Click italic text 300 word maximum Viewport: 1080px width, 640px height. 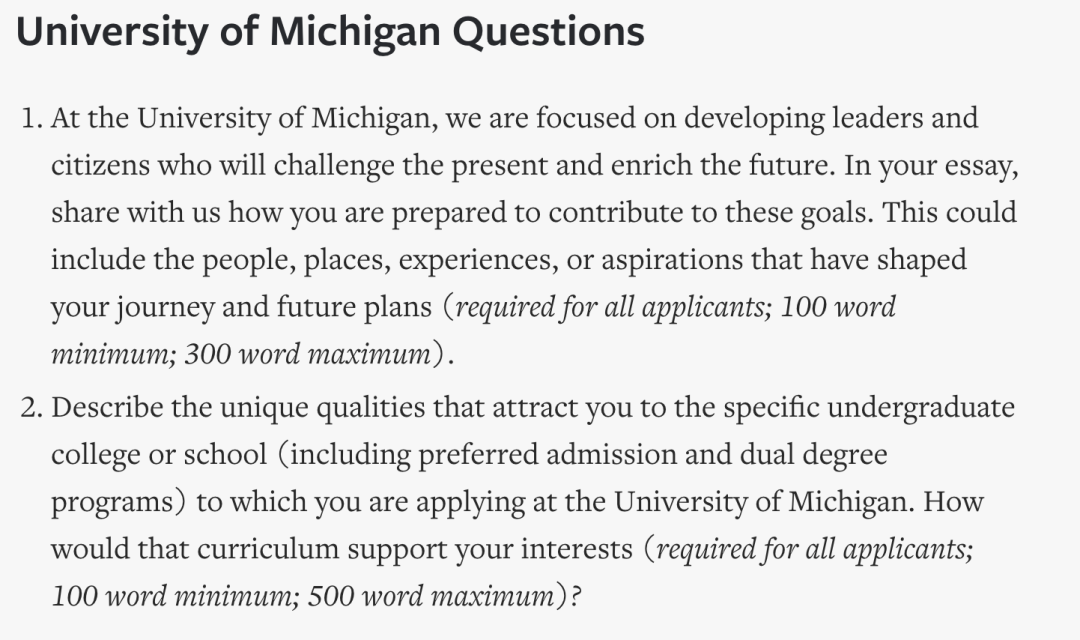308,354
